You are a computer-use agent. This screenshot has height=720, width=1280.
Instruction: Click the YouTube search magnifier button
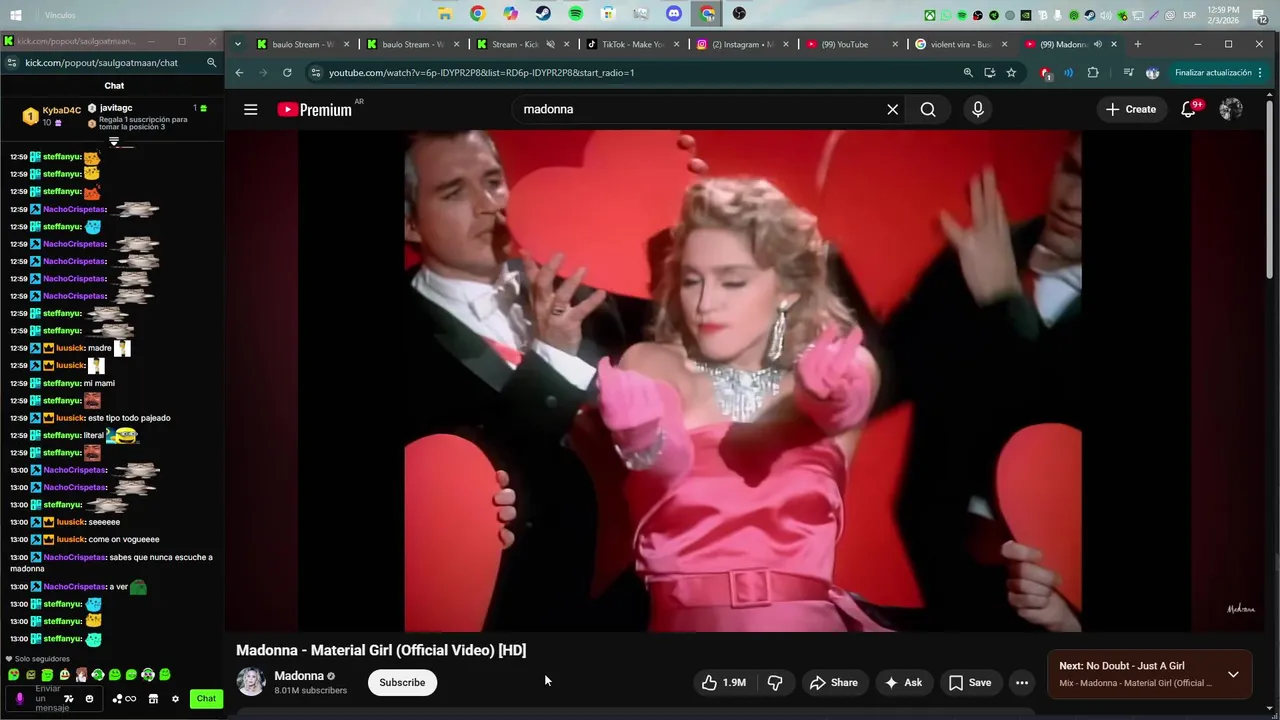928,109
